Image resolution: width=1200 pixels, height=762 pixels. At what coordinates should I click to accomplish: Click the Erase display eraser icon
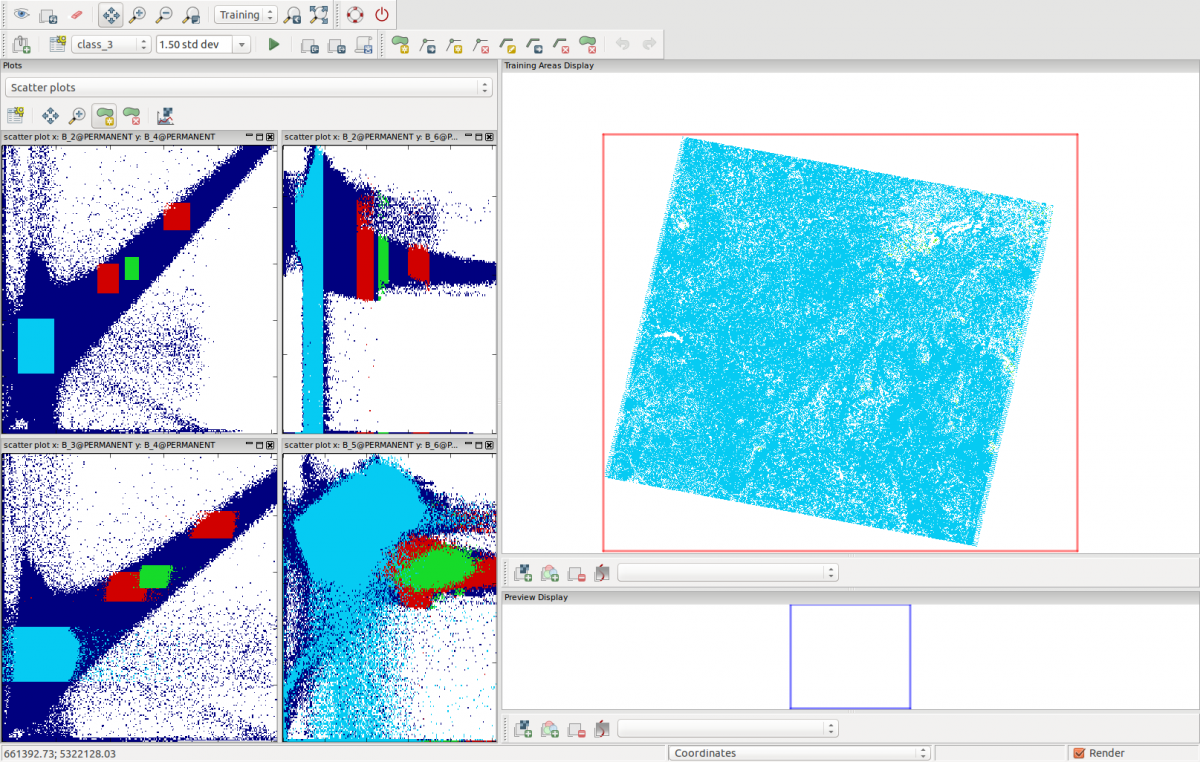(x=76, y=15)
